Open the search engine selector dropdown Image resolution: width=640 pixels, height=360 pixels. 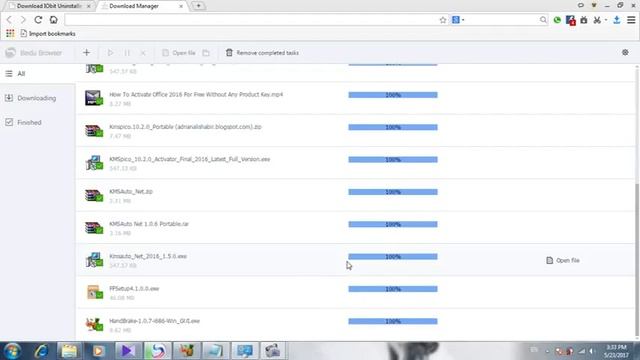[x=458, y=20]
